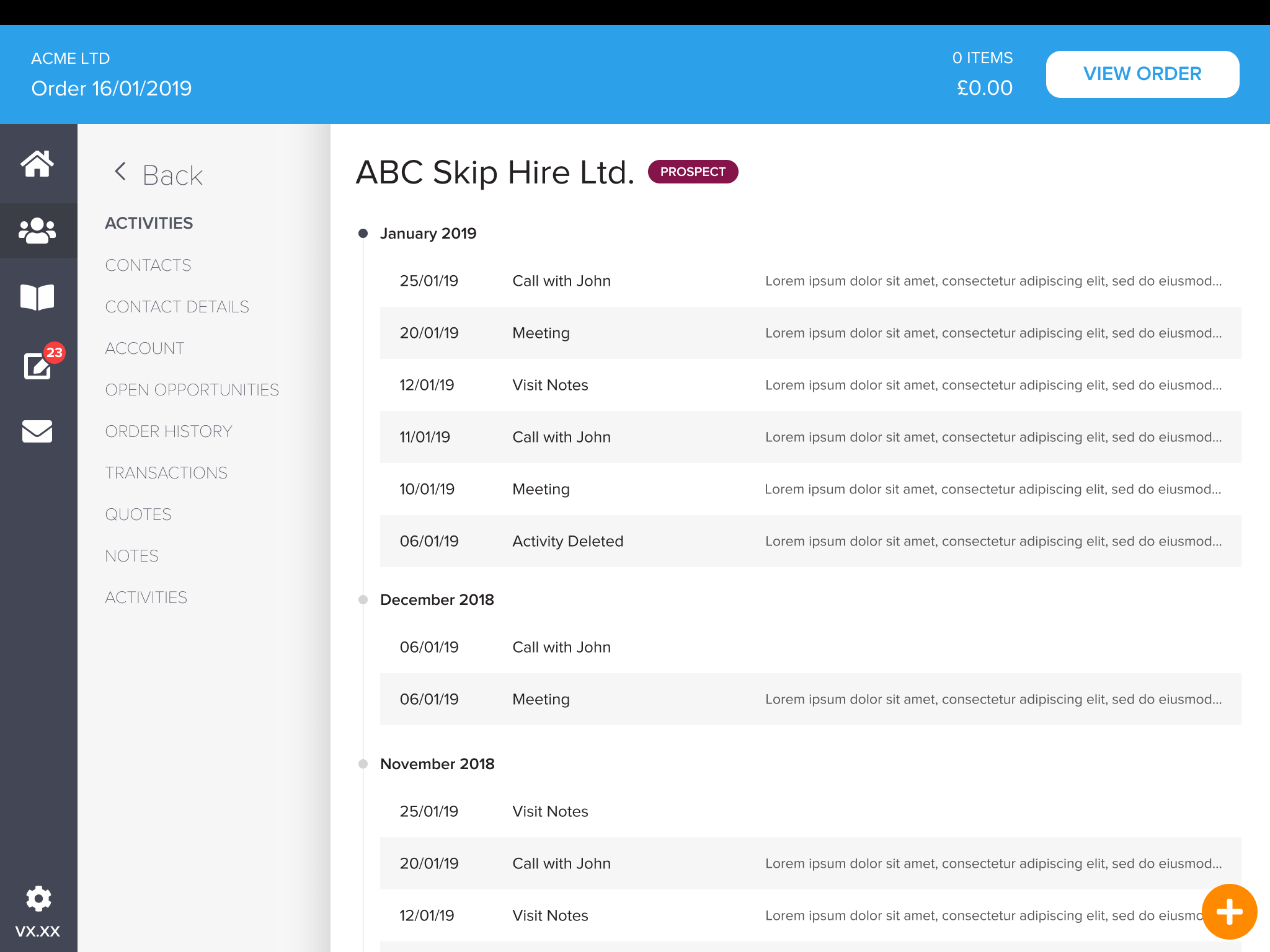1270x952 pixels.
Task: Click the Order 16/01/2019 header text
Action: click(x=112, y=89)
